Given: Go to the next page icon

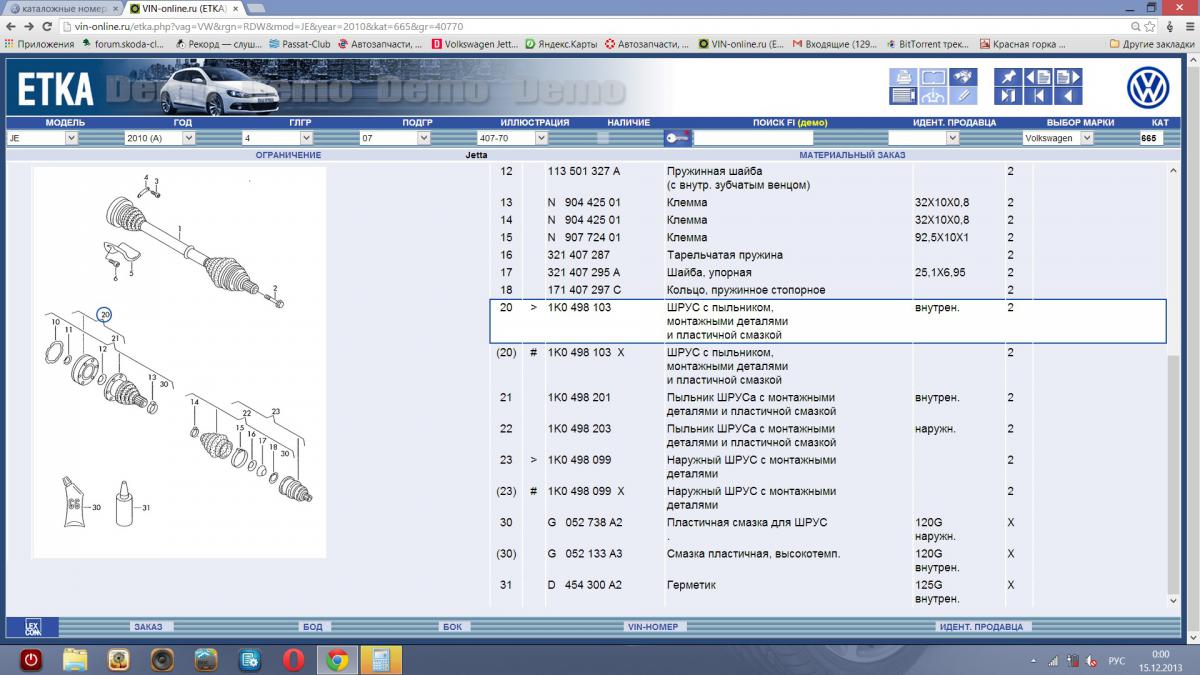Looking at the screenshot, I should pos(1068,77).
